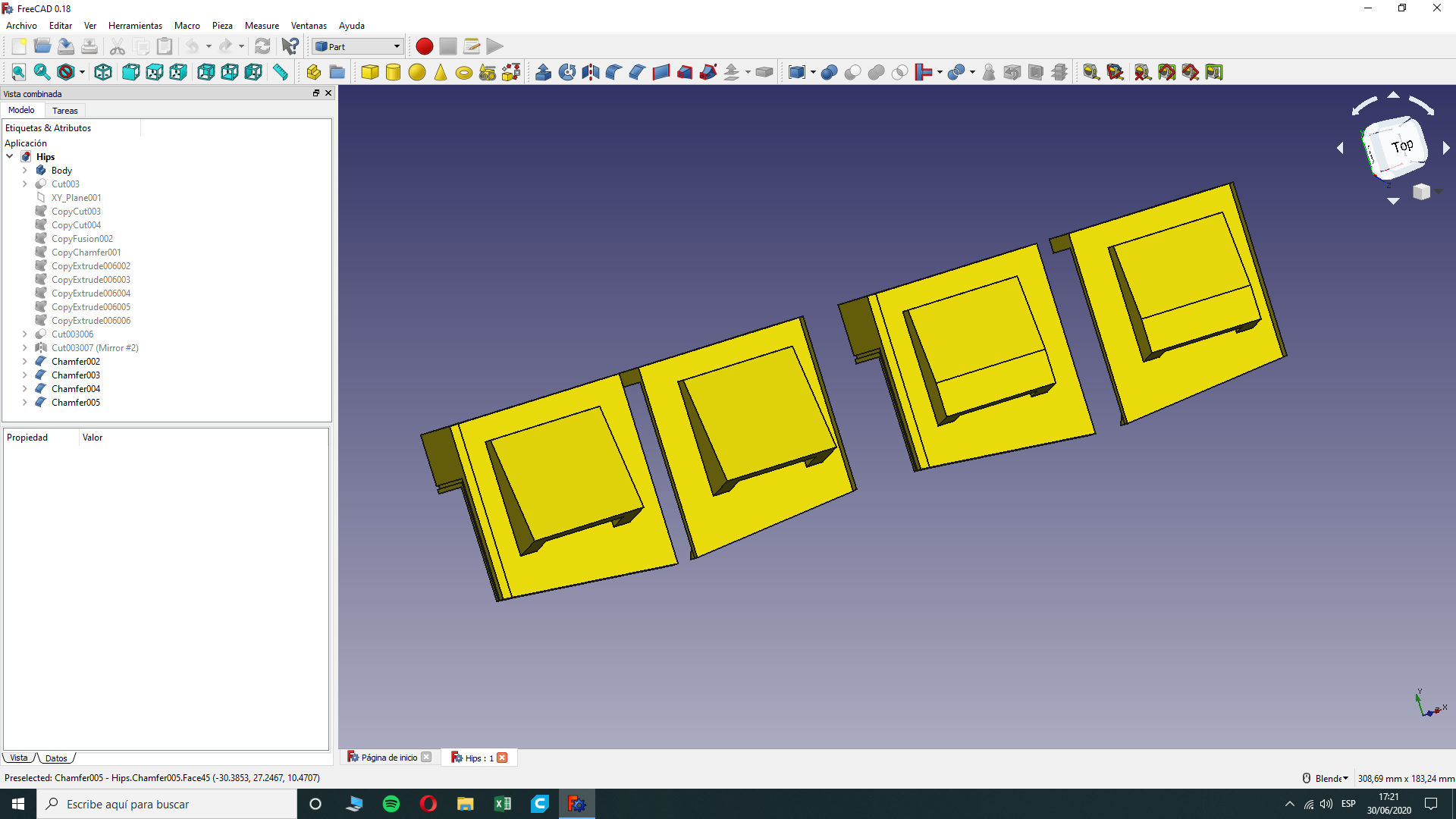
Task: Set the isometric axonometric view
Action: point(103,72)
